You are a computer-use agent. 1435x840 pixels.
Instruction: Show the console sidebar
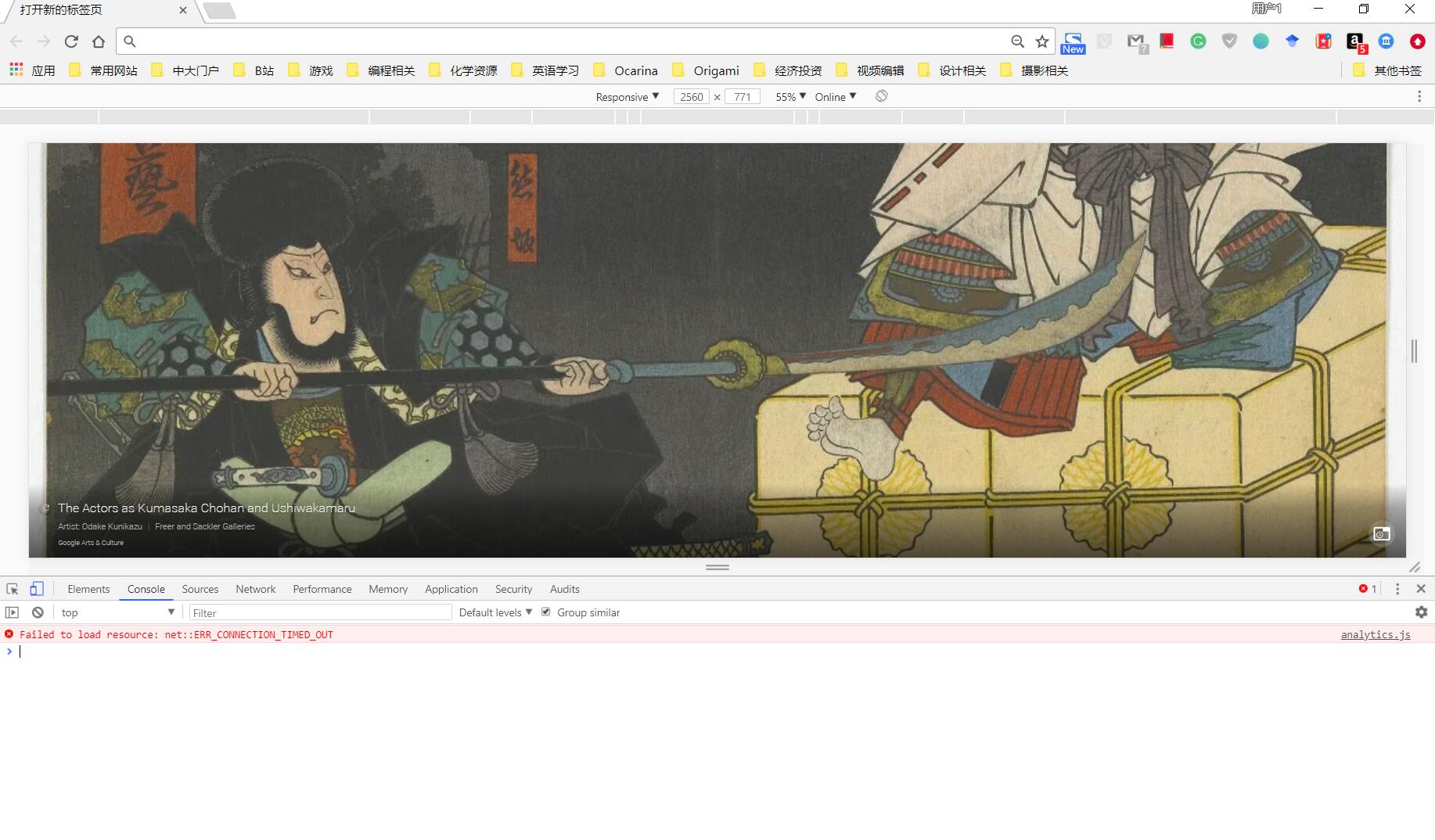pyautogui.click(x=12, y=612)
